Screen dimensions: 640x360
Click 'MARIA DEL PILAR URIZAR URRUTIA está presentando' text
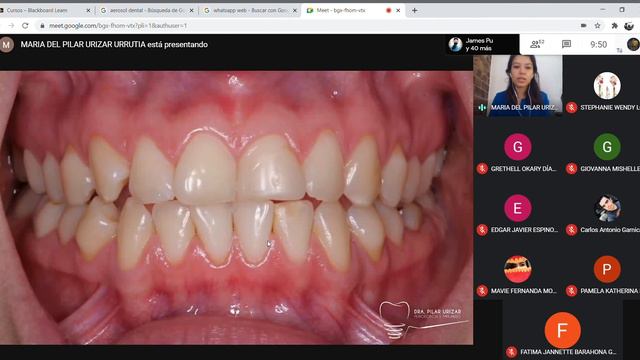click(x=114, y=44)
